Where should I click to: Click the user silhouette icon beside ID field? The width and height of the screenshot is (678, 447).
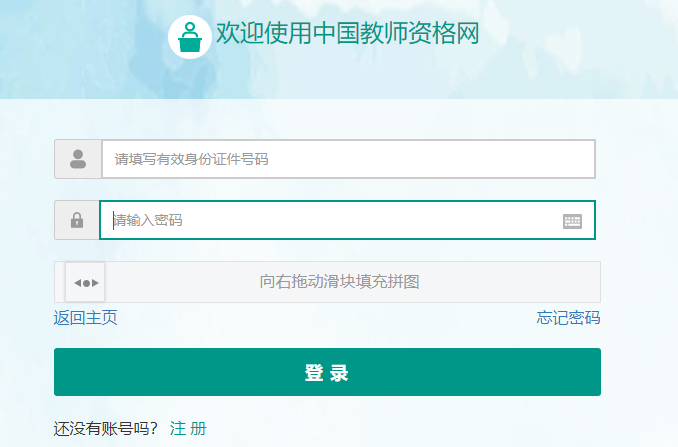pos(77,159)
